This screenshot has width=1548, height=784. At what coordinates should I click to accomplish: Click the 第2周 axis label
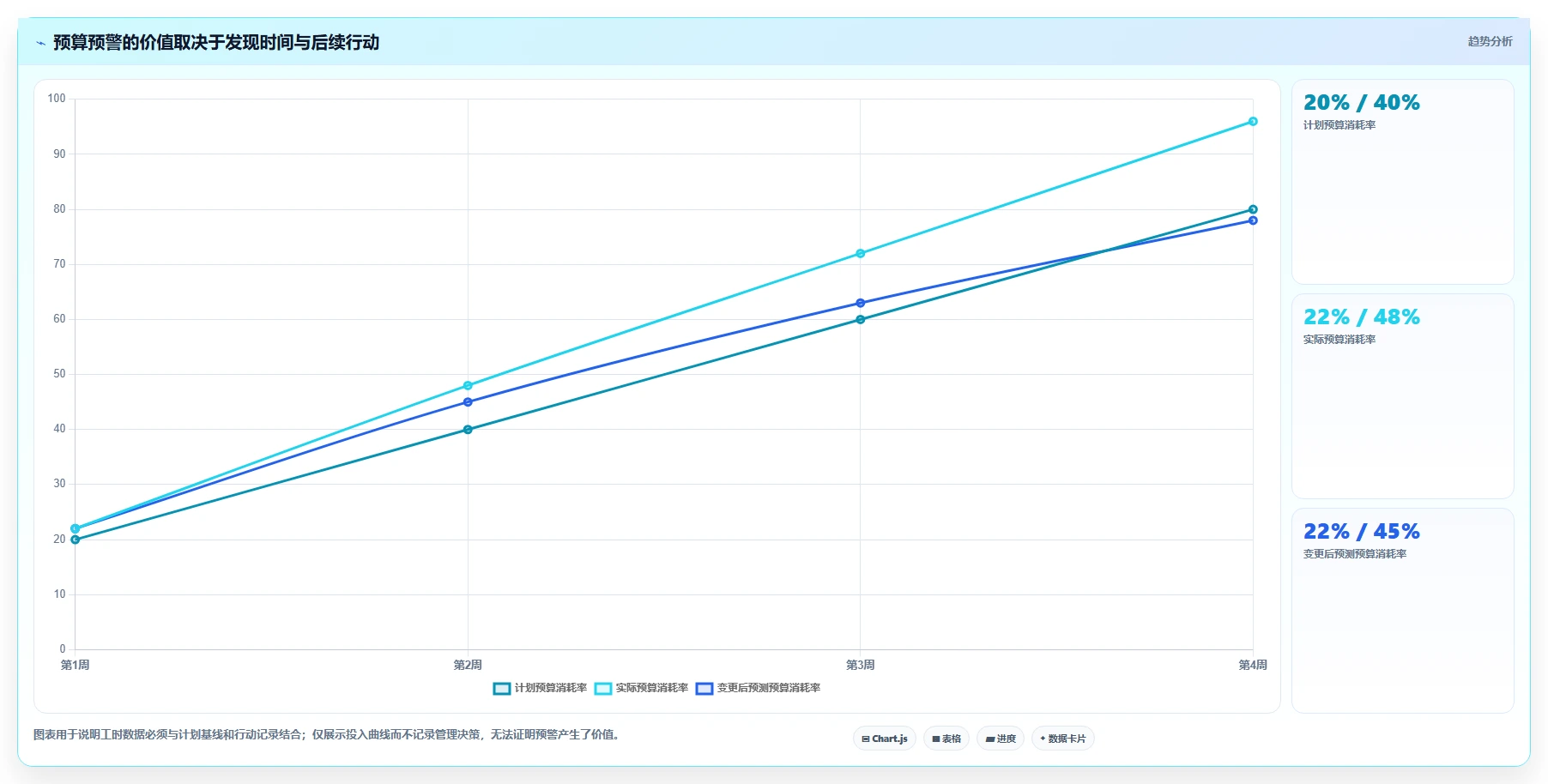pos(468,666)
